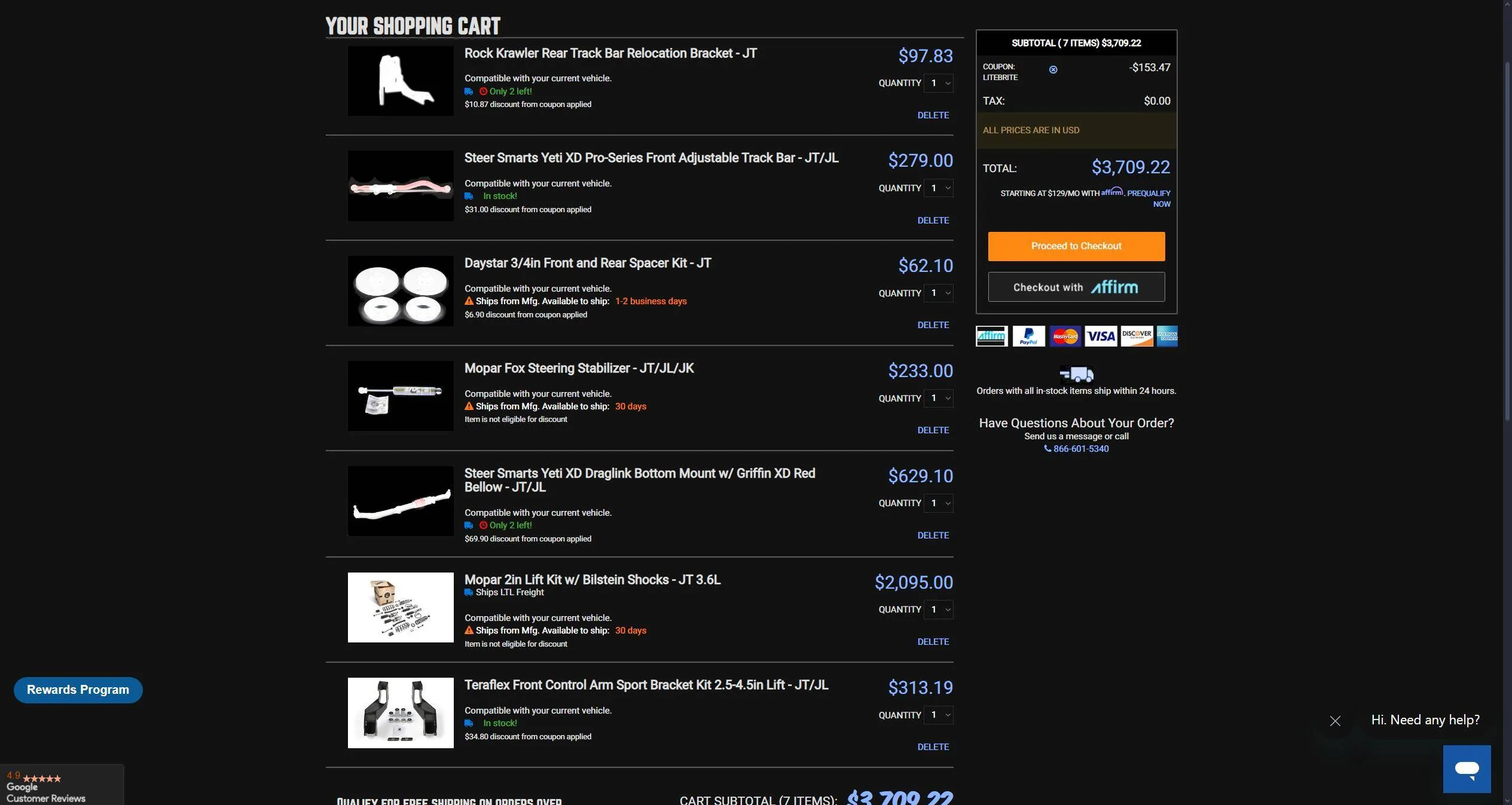Delete Teraflex Control Arm Bracket Kit
This screenshot has width=1512, height=805.
[x=933, y=747]
